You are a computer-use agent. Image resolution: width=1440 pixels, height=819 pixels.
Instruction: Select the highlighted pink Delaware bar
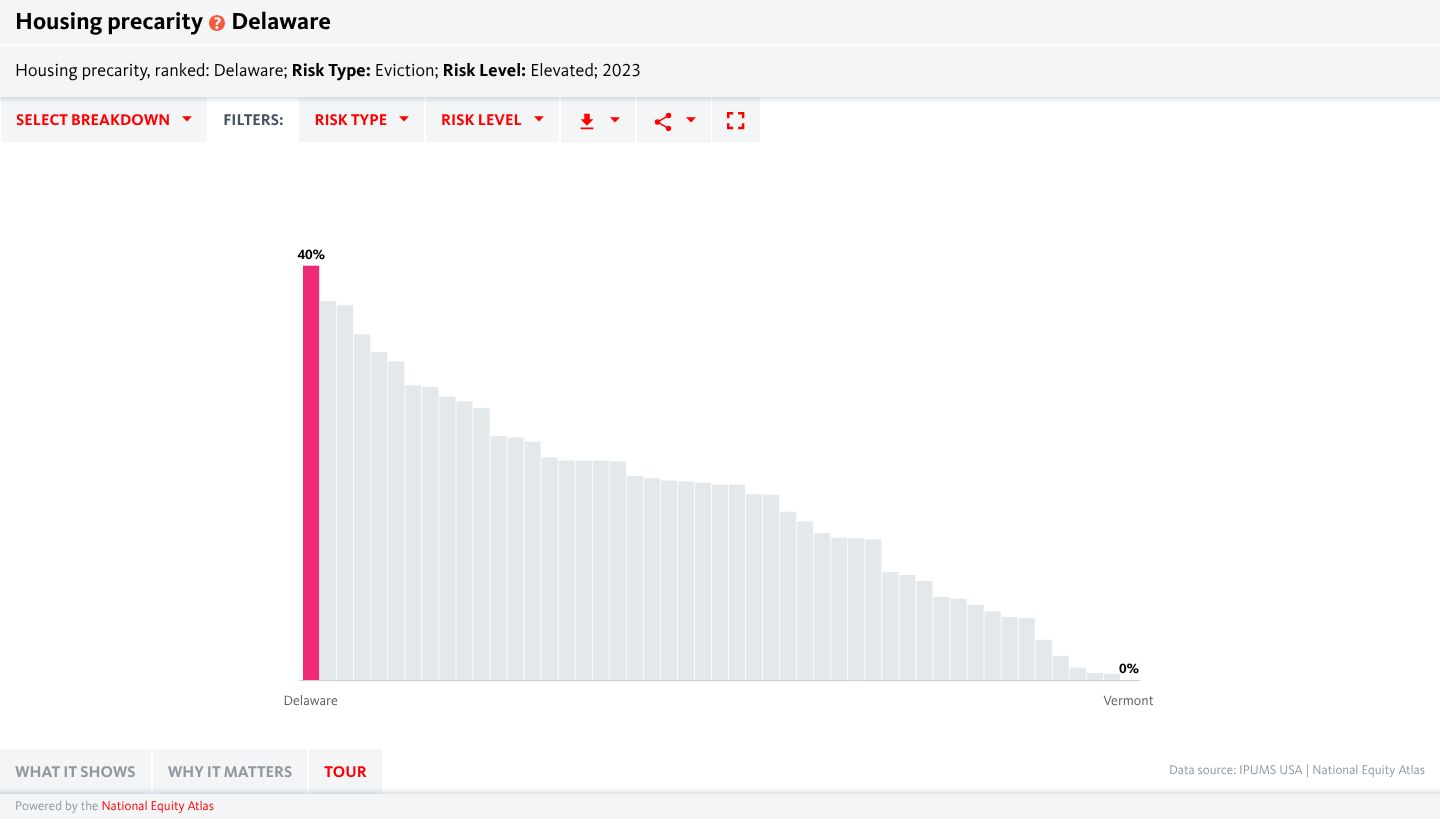(311, 472)
